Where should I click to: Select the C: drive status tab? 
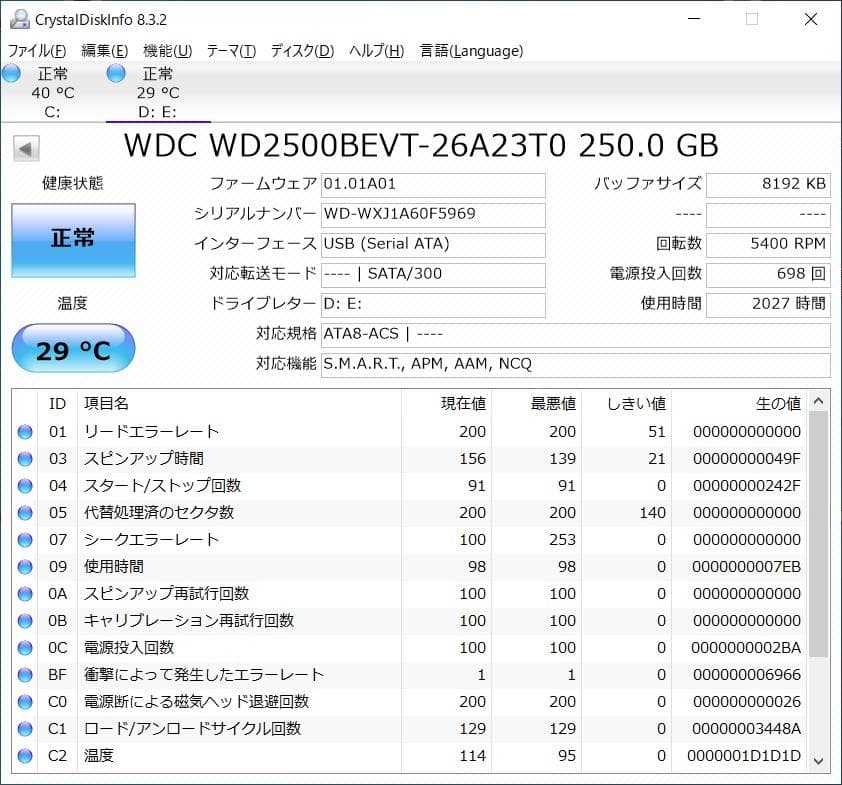pyautogui.click(x=53, y=92)
